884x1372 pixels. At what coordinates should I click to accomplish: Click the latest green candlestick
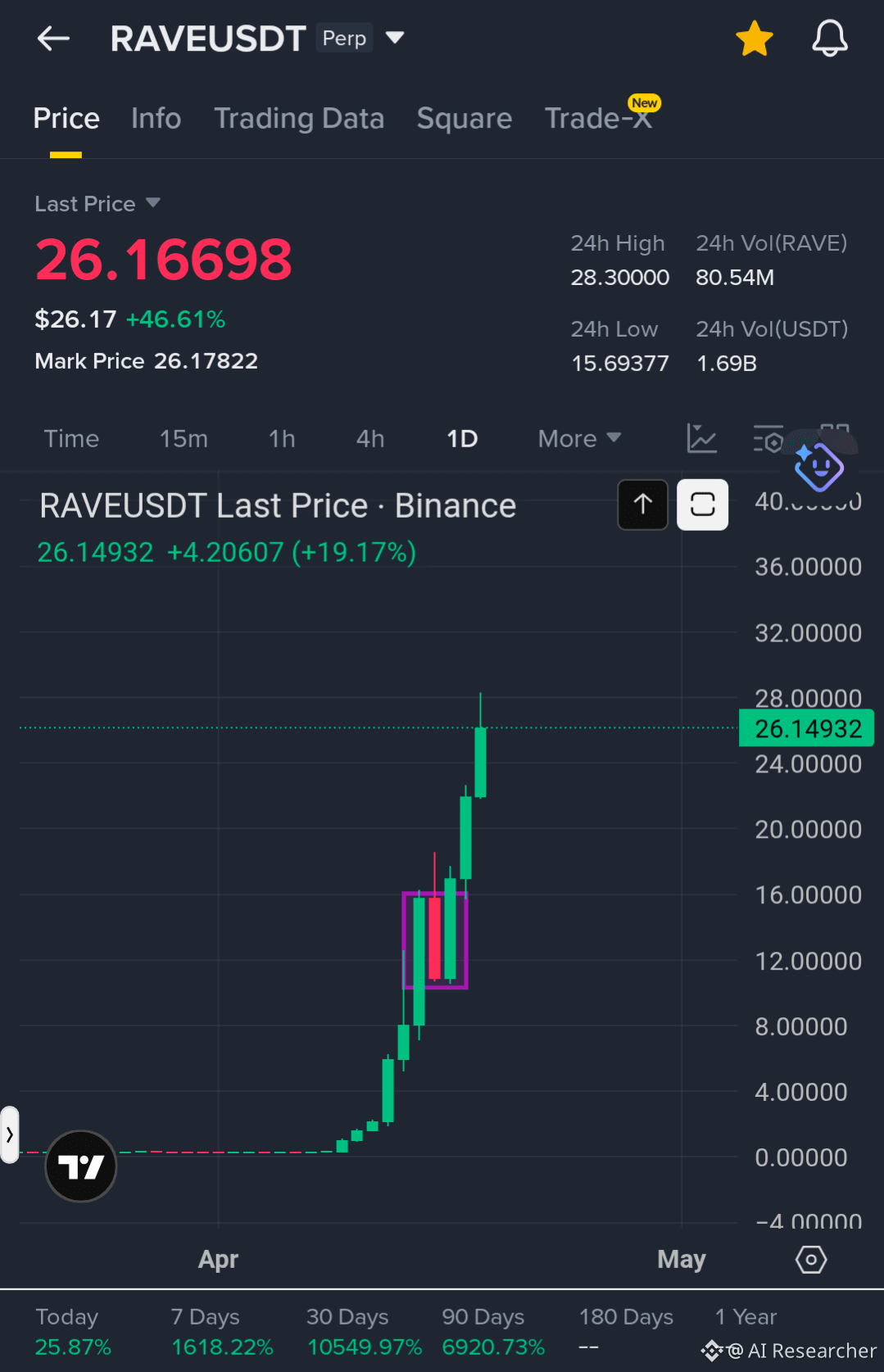[480, 762]
